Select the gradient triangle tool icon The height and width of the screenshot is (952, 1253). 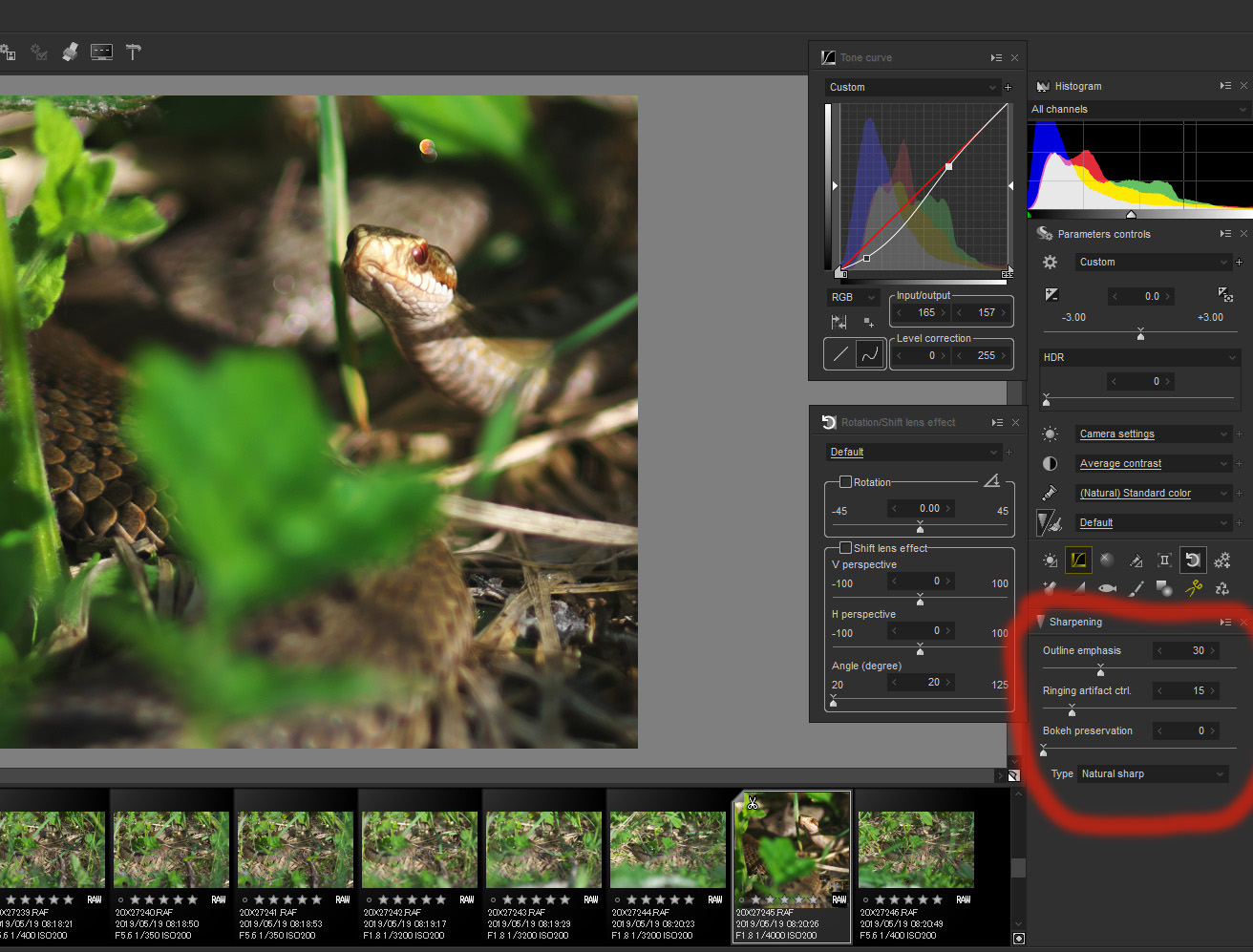[1078, 588]
